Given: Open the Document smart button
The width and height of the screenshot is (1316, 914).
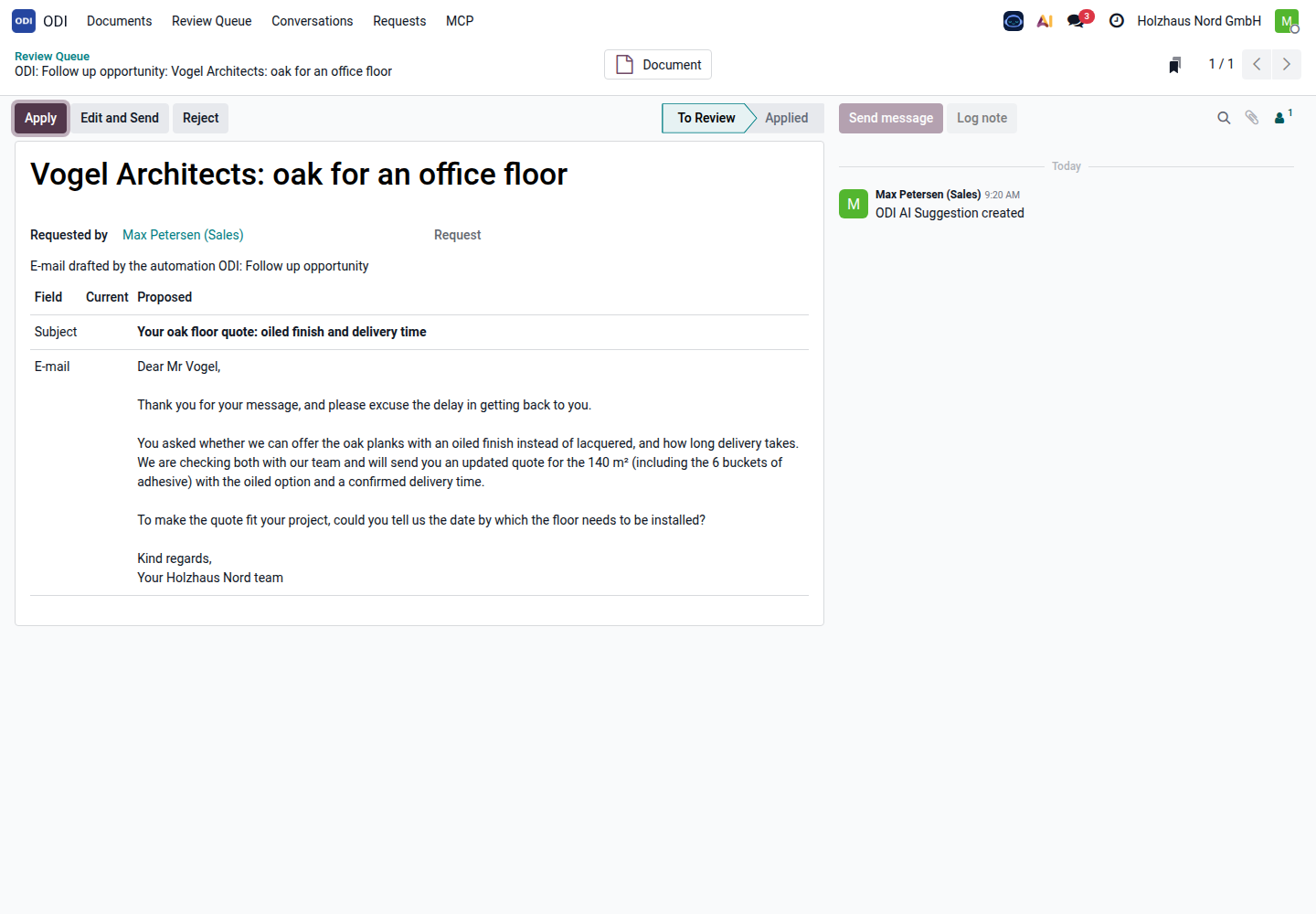Looking at the screenshot, I should (x=658, y=65).
